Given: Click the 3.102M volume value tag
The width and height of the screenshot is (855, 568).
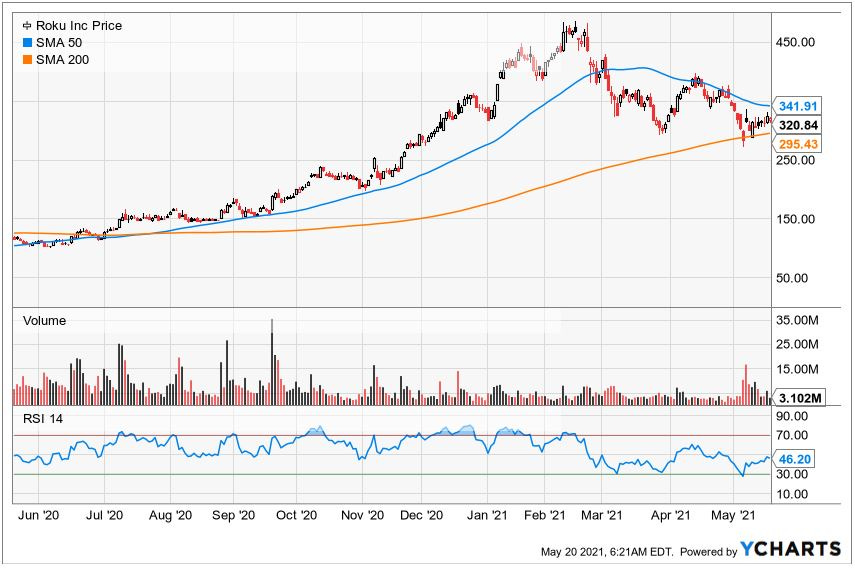Looking at the screenshot, I should coord(799,398).
